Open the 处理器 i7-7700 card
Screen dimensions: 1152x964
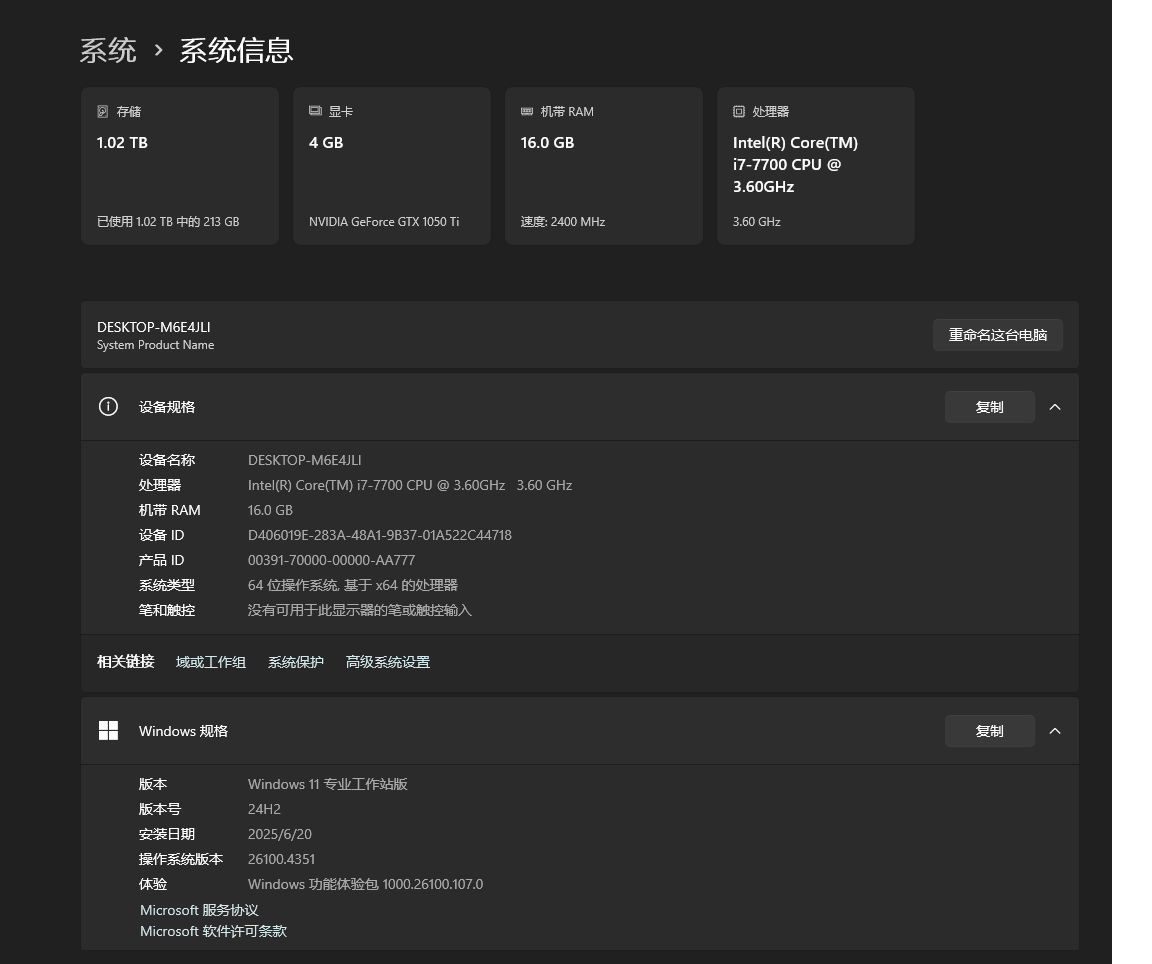(x=816, y=166)
